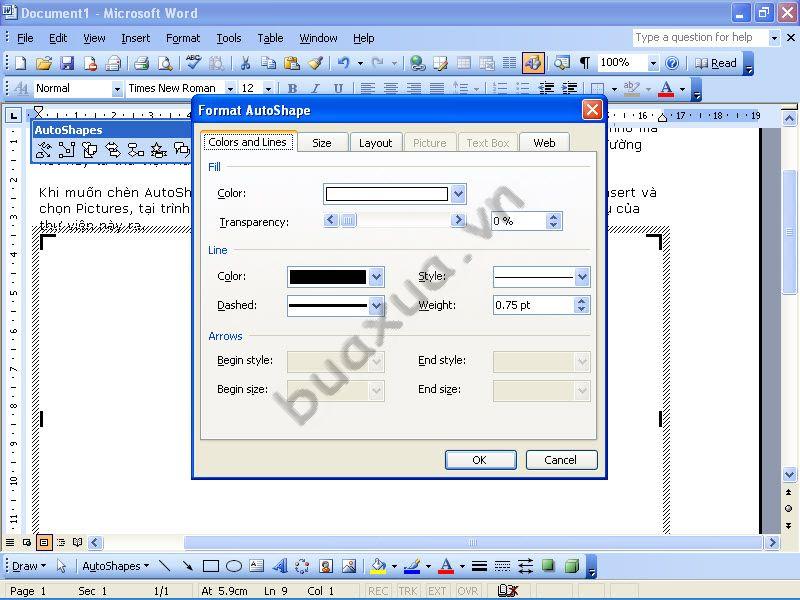Select the Line tool on the Drawing toolbar
Image resolution: width=800 pixels, height=600 pixels.
tap(164, 566)
